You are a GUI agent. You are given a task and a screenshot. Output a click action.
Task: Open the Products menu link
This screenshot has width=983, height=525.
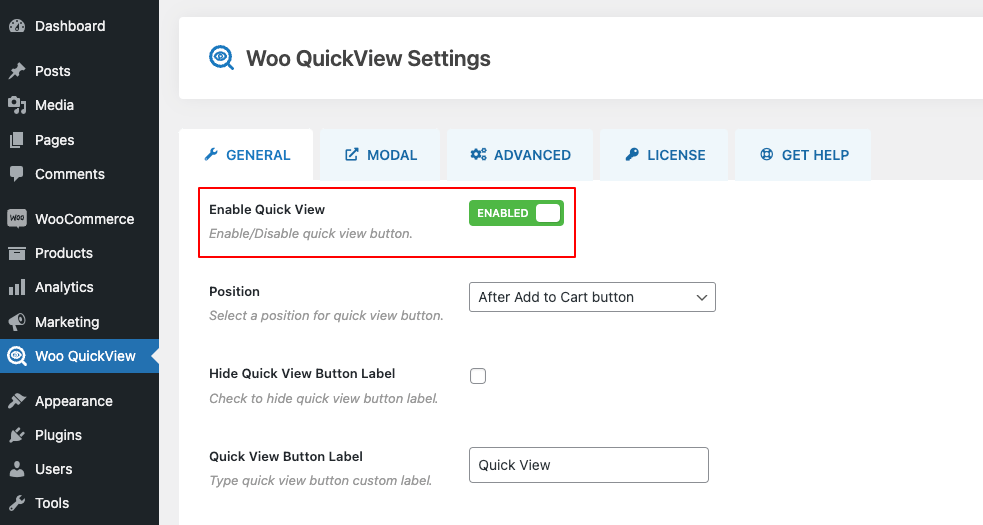tap(64, 253)
